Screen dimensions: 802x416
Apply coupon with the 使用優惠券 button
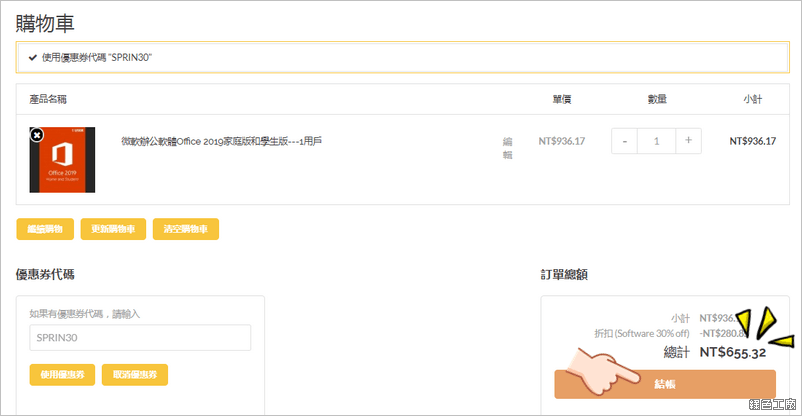pos(62,375)
